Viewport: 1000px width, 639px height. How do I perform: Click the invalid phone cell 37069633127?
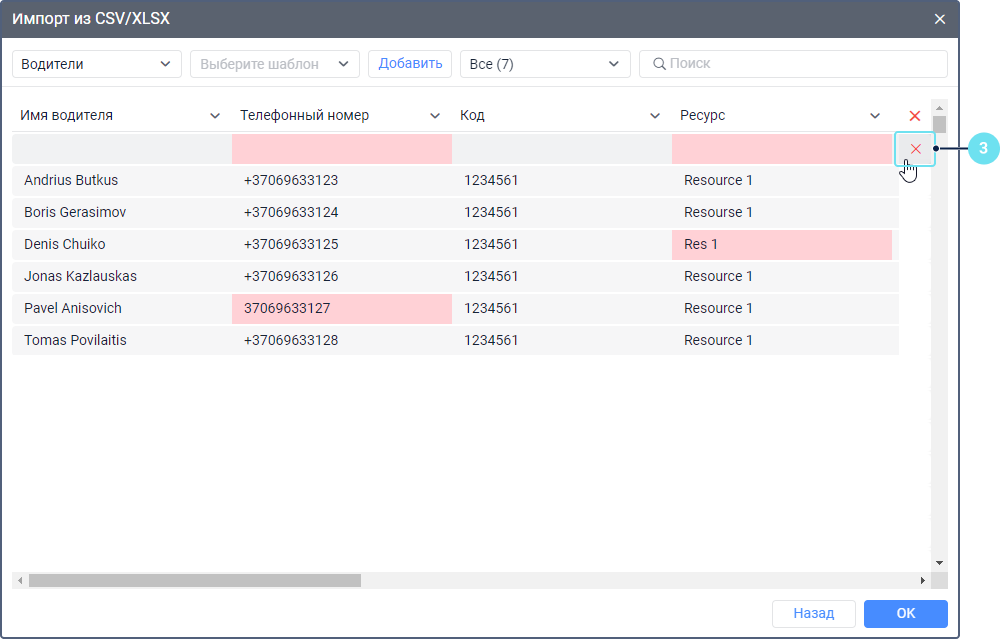pyautogui.click(x=341, y=308)
